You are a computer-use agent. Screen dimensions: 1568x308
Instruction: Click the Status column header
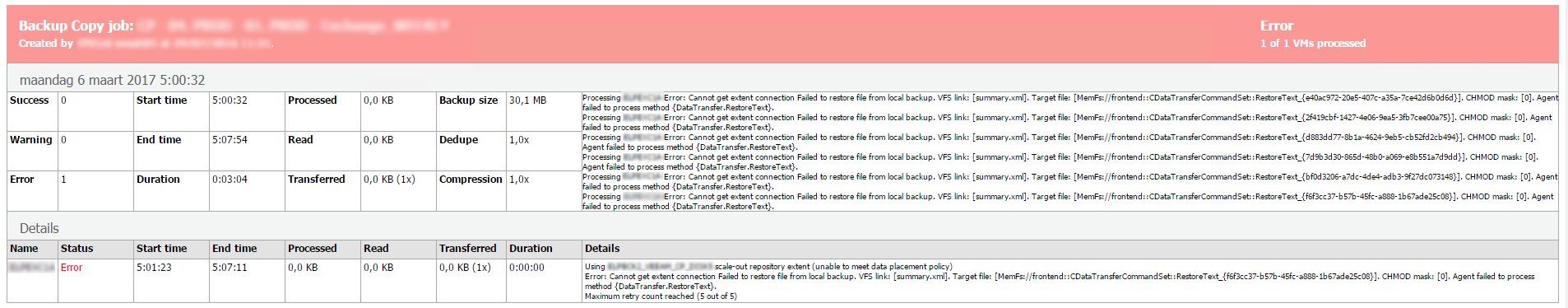(77, 249)
